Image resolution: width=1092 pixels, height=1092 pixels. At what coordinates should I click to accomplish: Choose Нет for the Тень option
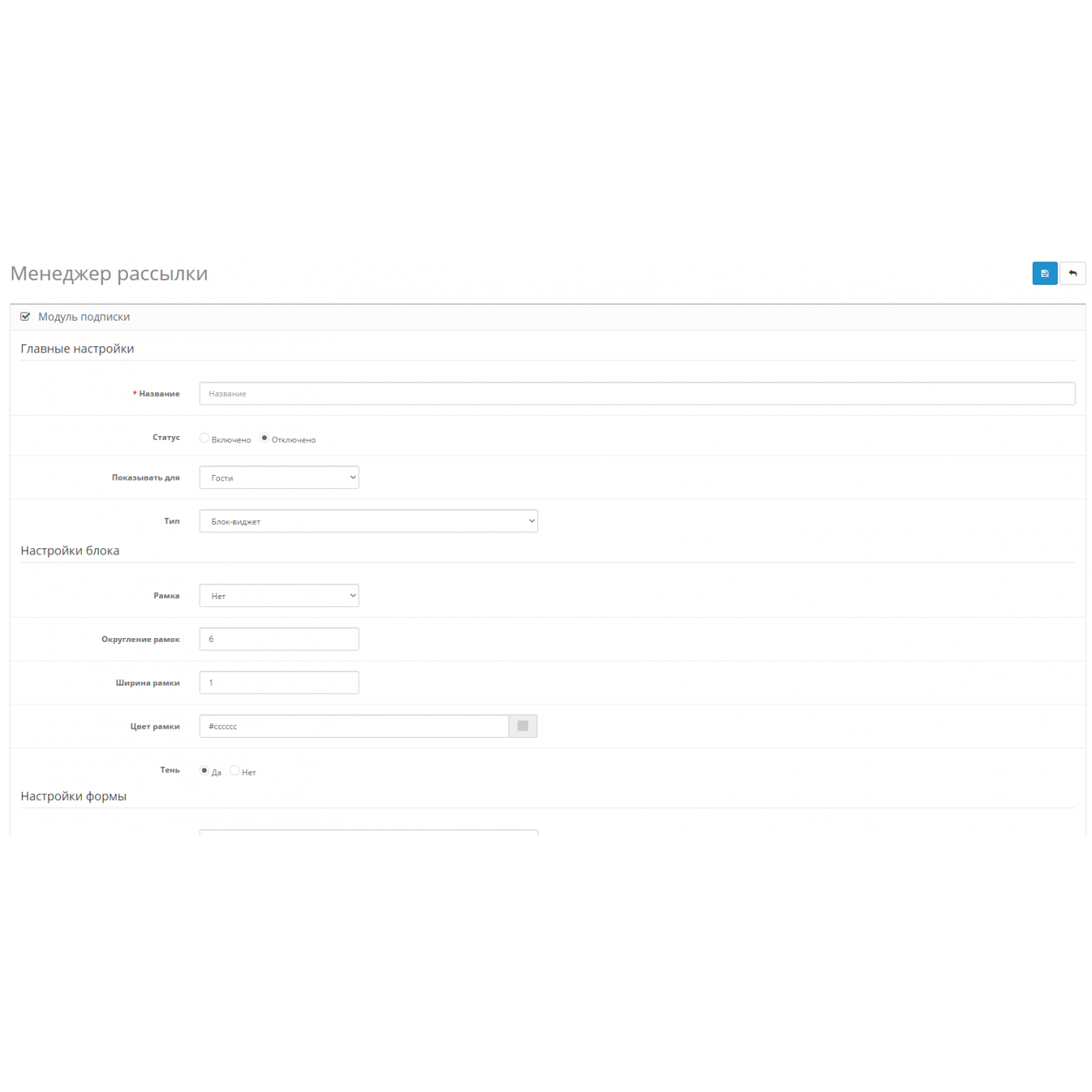coord(235,771)
